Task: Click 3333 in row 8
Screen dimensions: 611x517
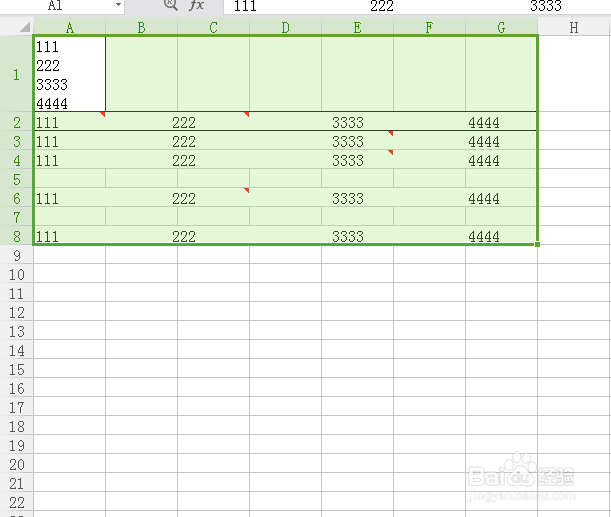Action: click(x=348, y=236)
